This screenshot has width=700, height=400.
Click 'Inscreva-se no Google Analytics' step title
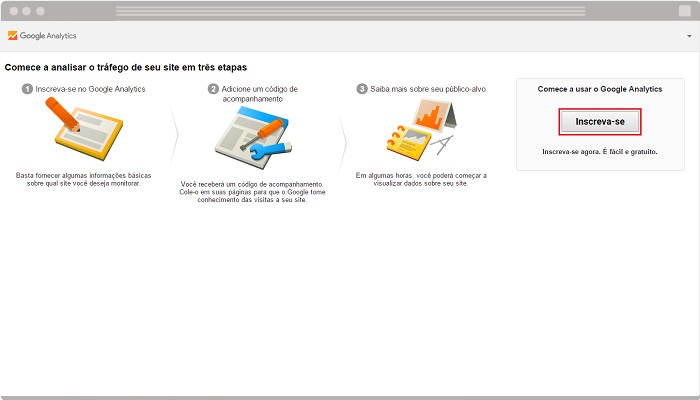point(90,89)
